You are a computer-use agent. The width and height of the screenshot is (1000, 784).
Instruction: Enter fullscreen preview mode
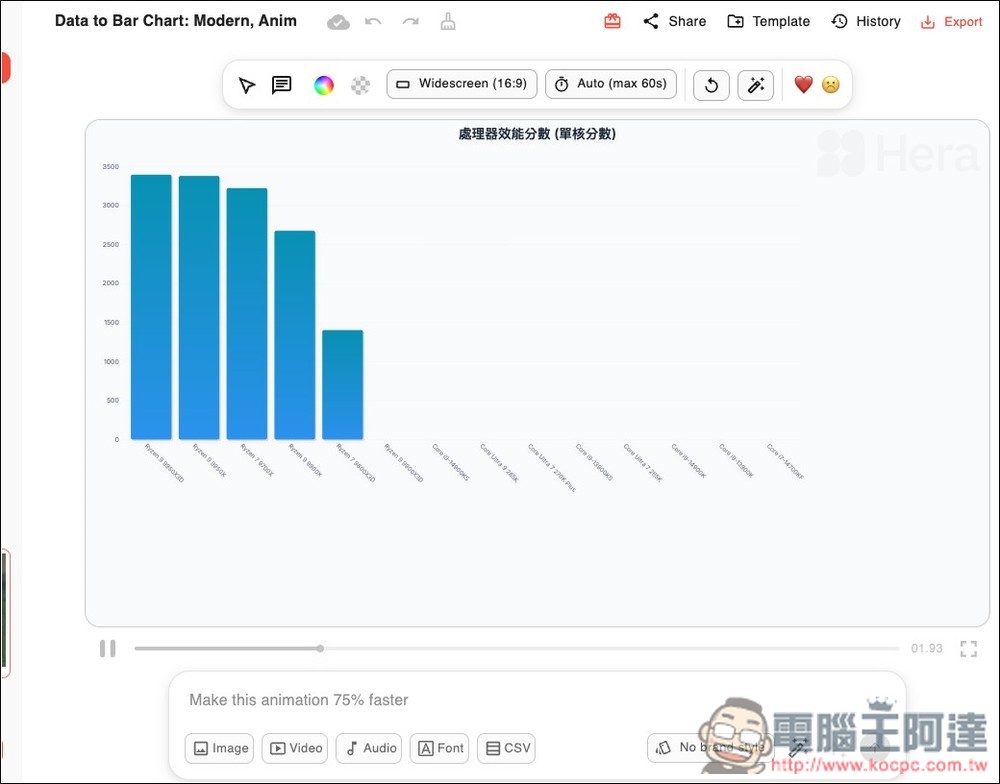click(x=968, y=648)
